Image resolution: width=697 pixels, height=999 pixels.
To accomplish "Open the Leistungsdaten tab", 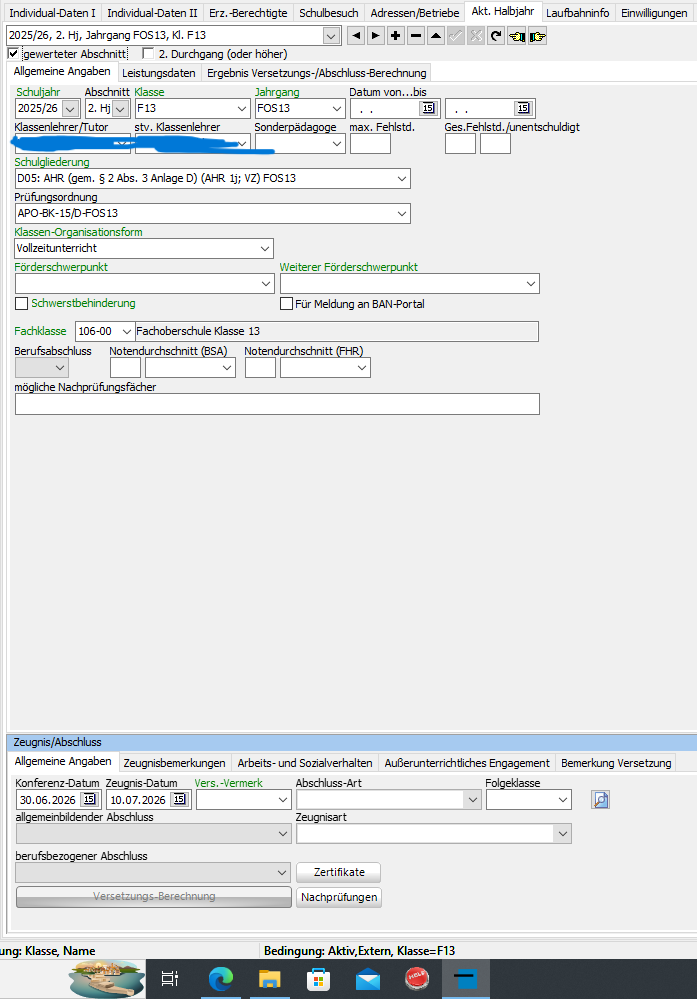I will (x=159, y=73).
